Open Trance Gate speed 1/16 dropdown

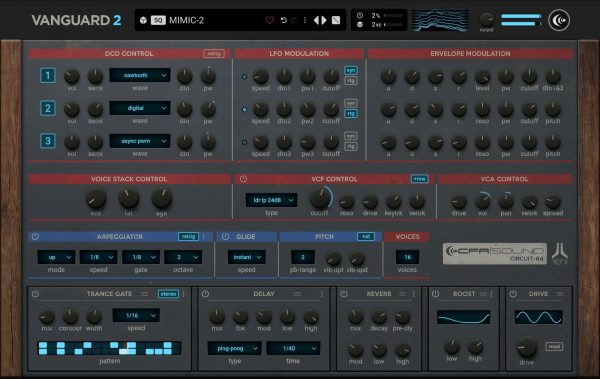(x=136, y=315)
